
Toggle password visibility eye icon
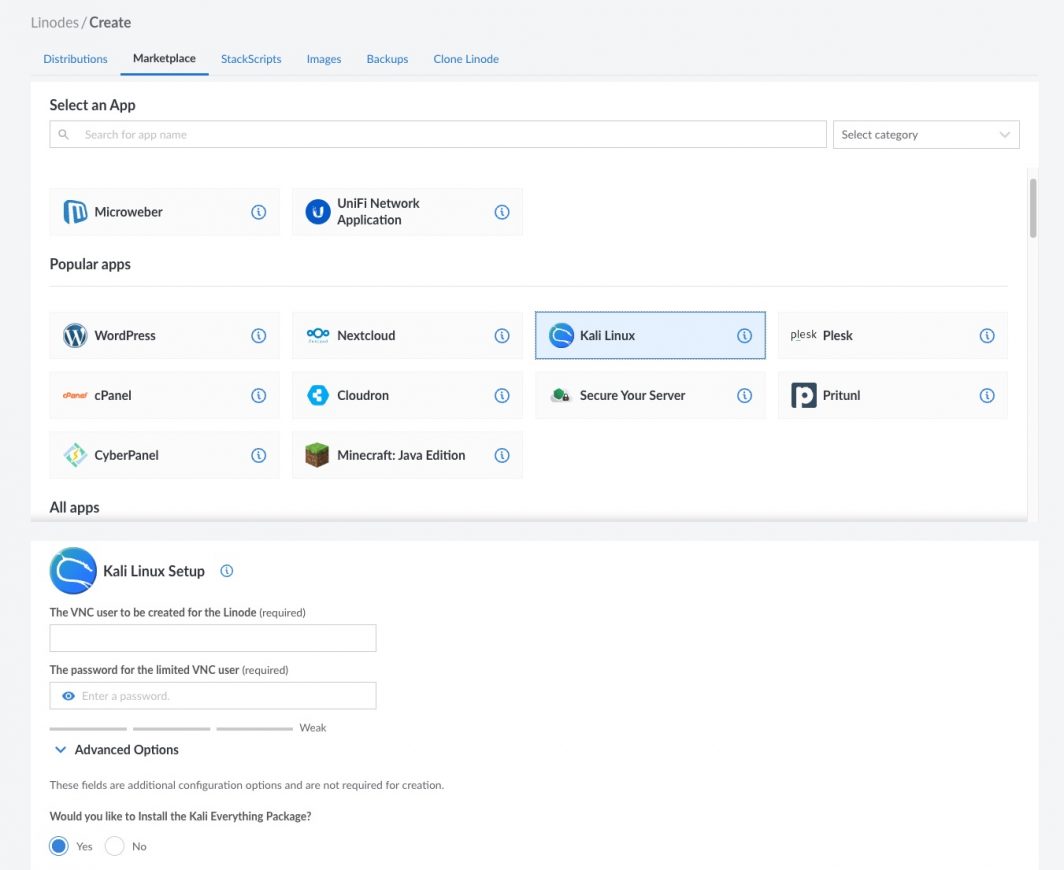[x=68, y=696]
